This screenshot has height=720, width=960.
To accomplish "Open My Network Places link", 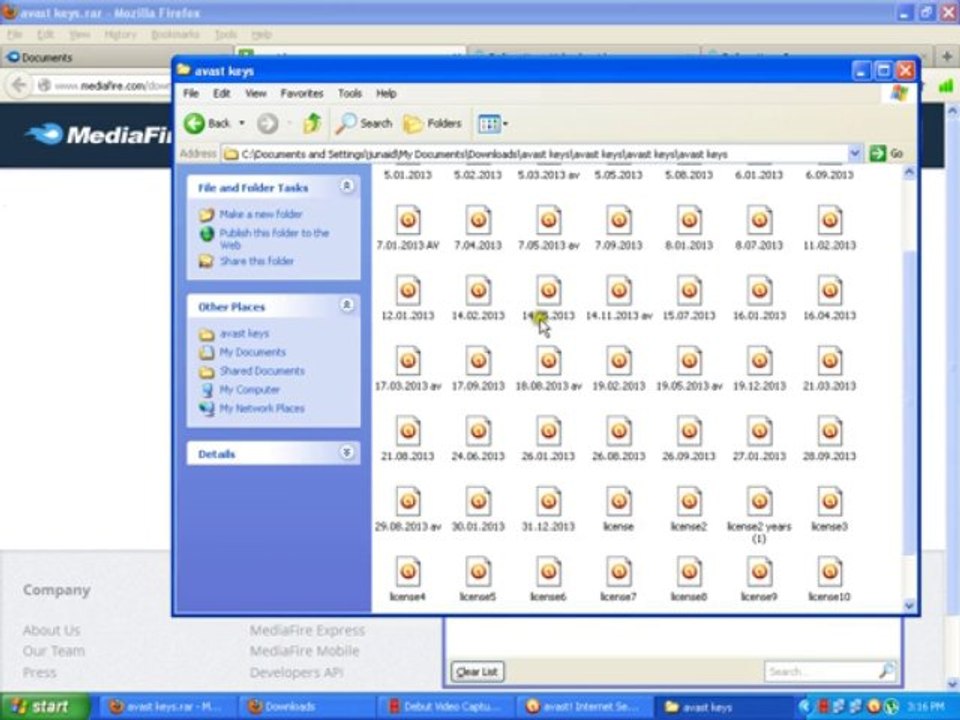I will click(x=261, y=408).
